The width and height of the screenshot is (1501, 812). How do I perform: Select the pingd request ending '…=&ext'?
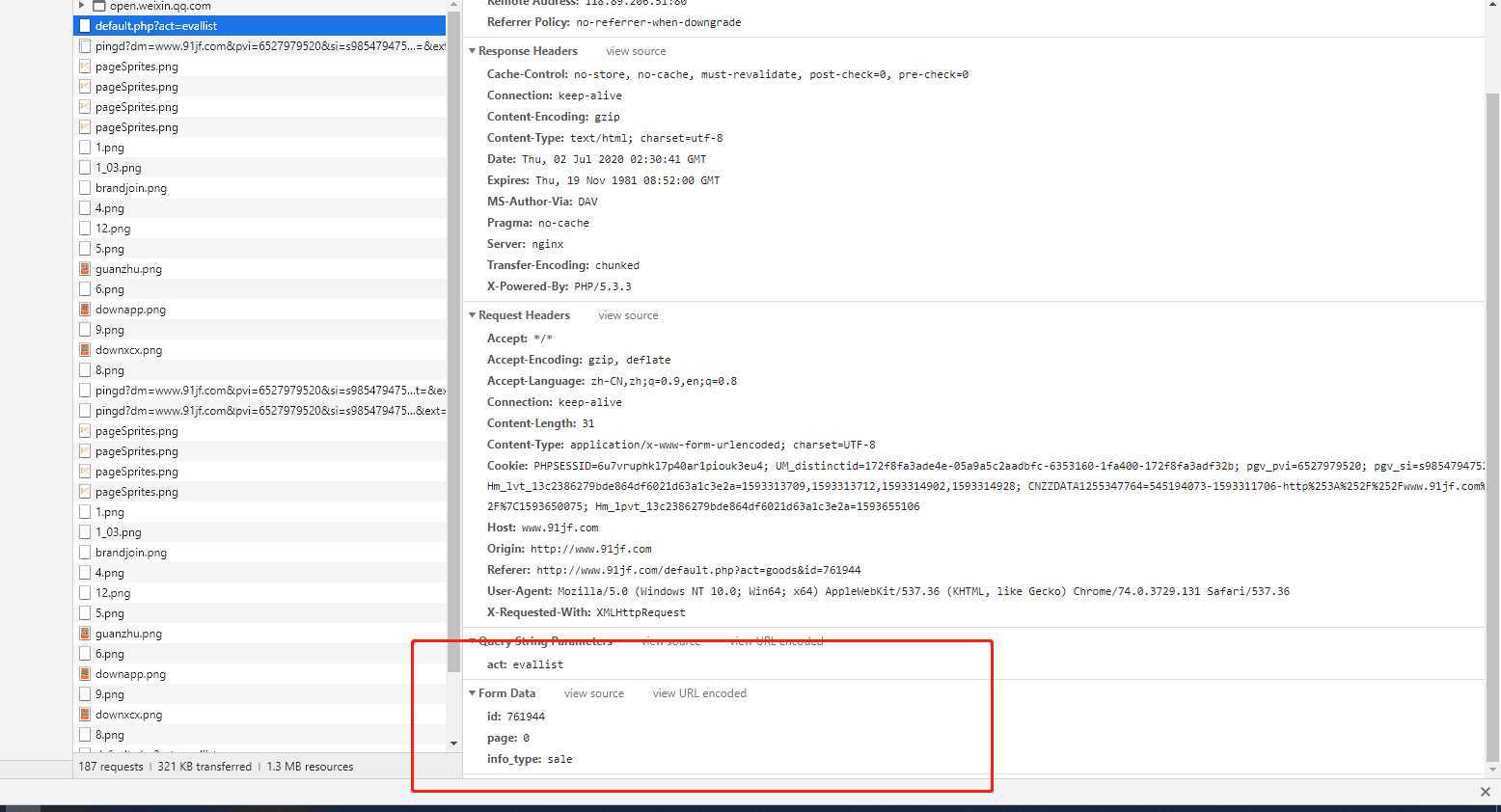click(x=259, y=46)
